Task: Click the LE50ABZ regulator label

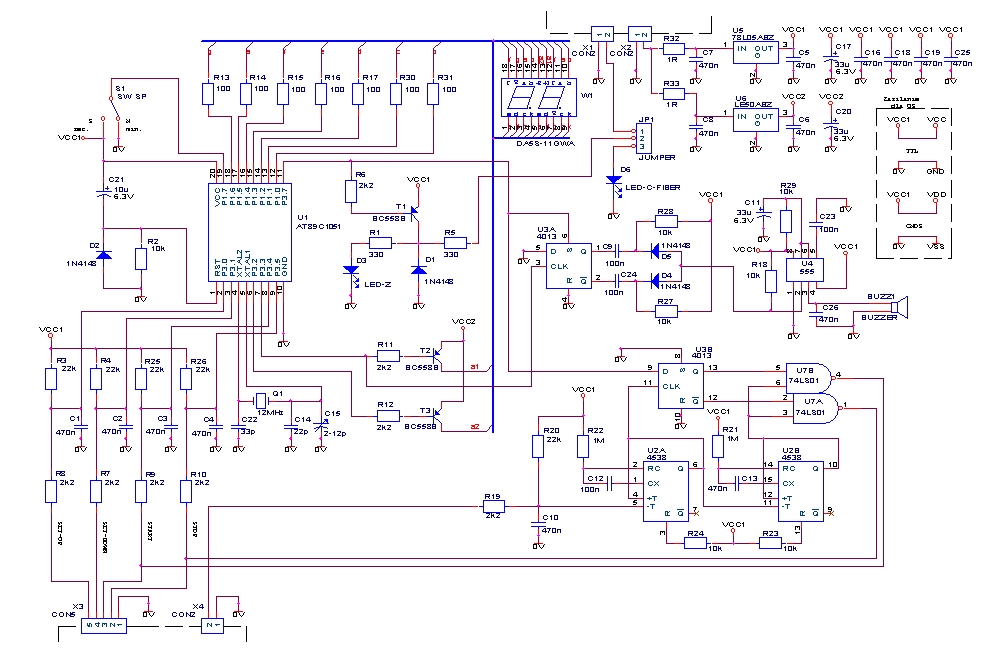Action: click(x=753, y=105)
